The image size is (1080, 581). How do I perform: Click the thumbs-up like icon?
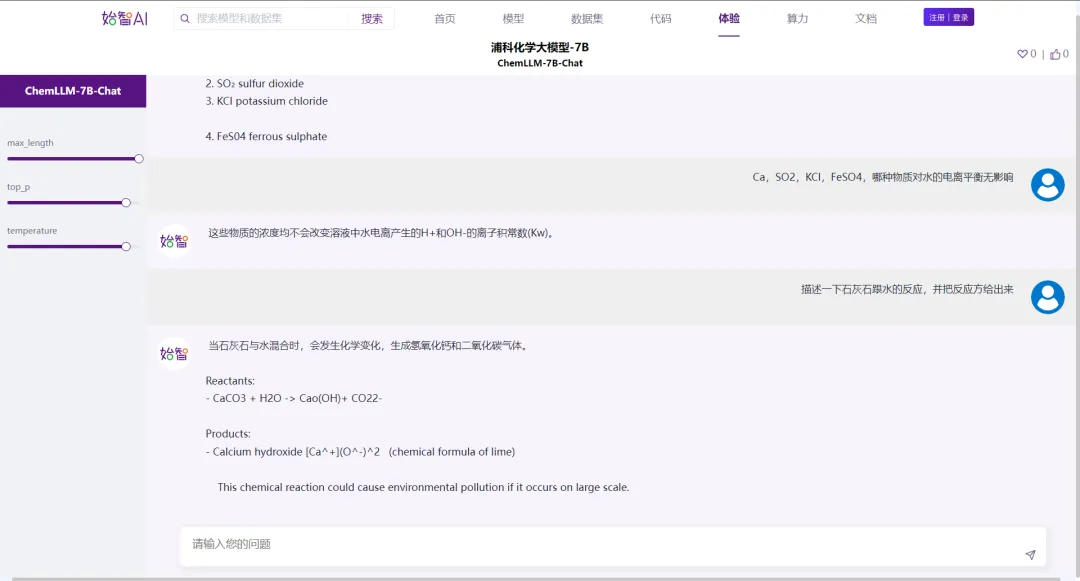coord(1055,54)
